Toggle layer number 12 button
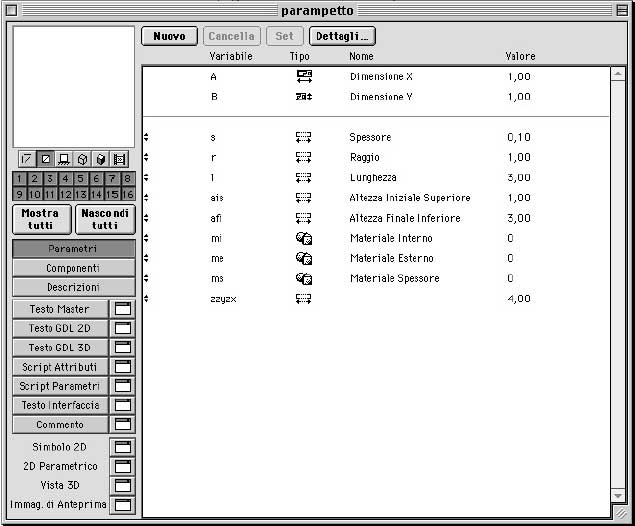 (66, 194)
